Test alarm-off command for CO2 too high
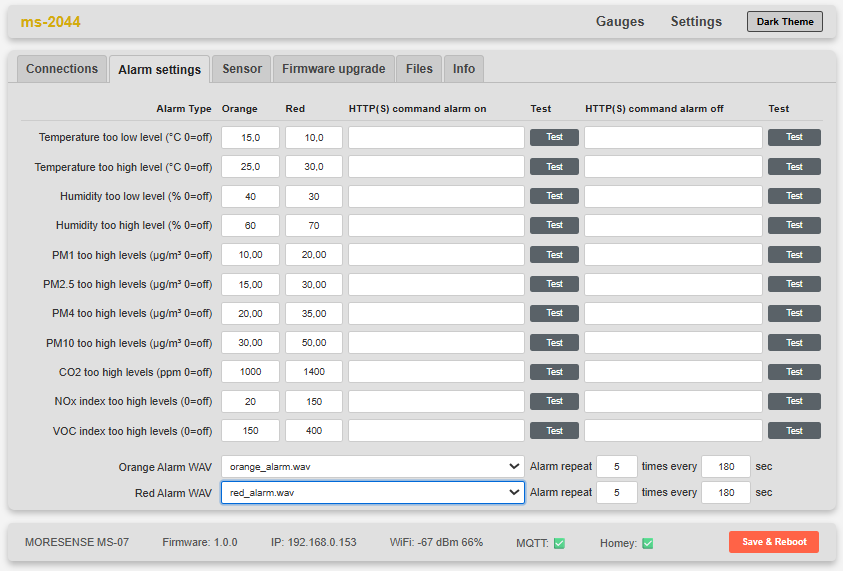 794,372
